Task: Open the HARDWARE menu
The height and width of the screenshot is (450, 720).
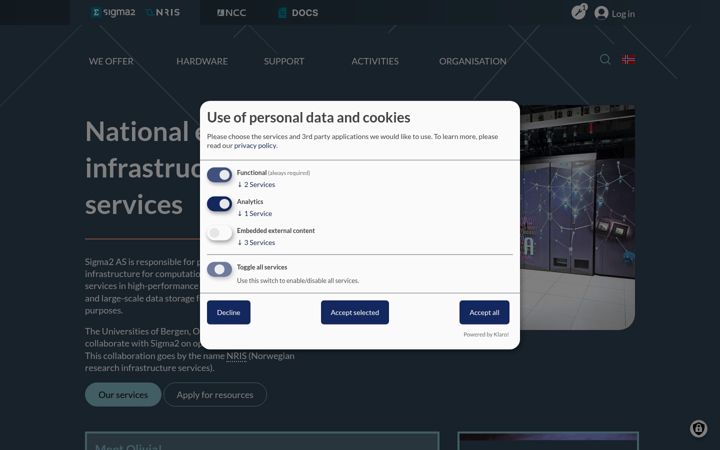Action: 202,61
